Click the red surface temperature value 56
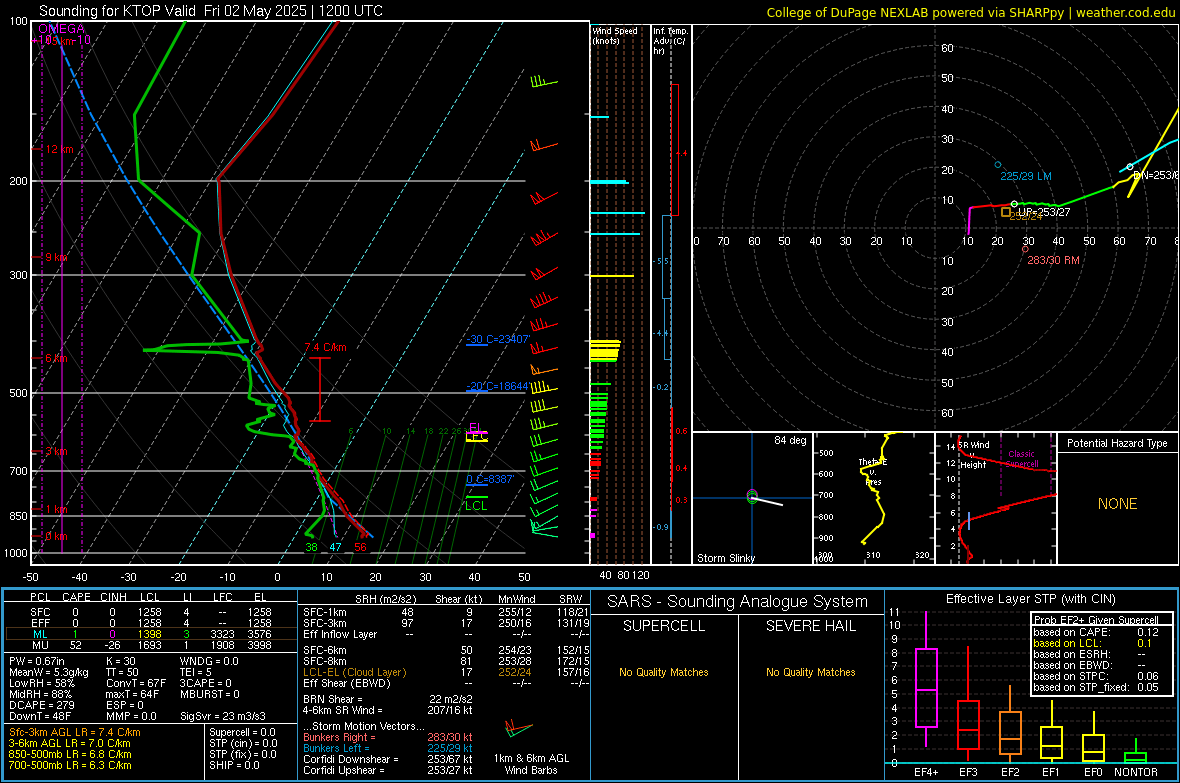Image resolution: width=1180 pixels, height=783 pixels. click(x=360, y=547)
